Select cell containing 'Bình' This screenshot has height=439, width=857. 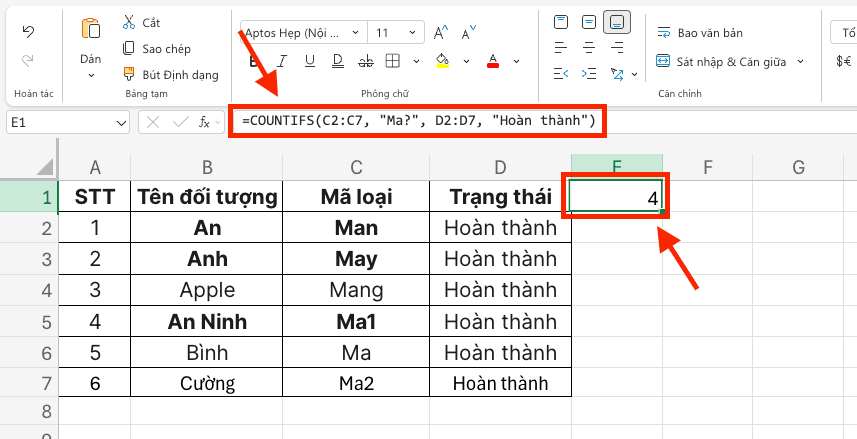pyautogui.click(x=207, y=353)
